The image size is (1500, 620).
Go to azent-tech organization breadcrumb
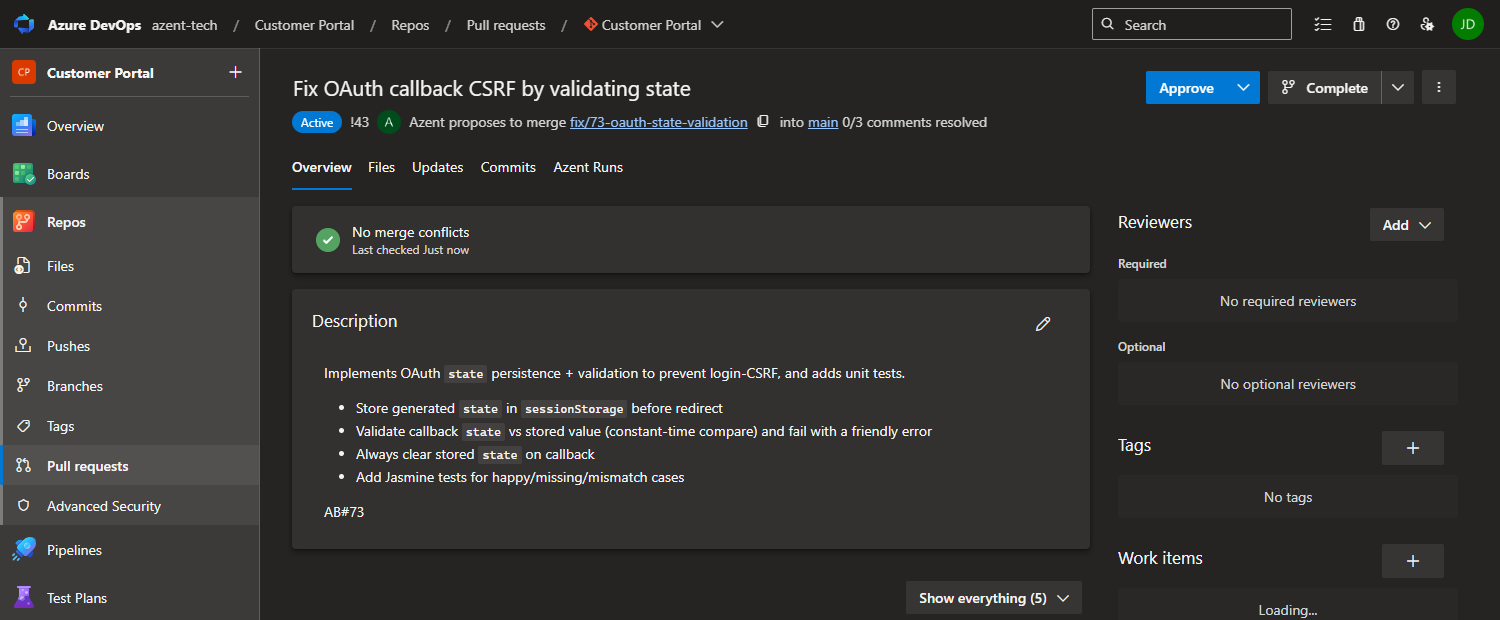pyautogui.click(x=185, y=25)
